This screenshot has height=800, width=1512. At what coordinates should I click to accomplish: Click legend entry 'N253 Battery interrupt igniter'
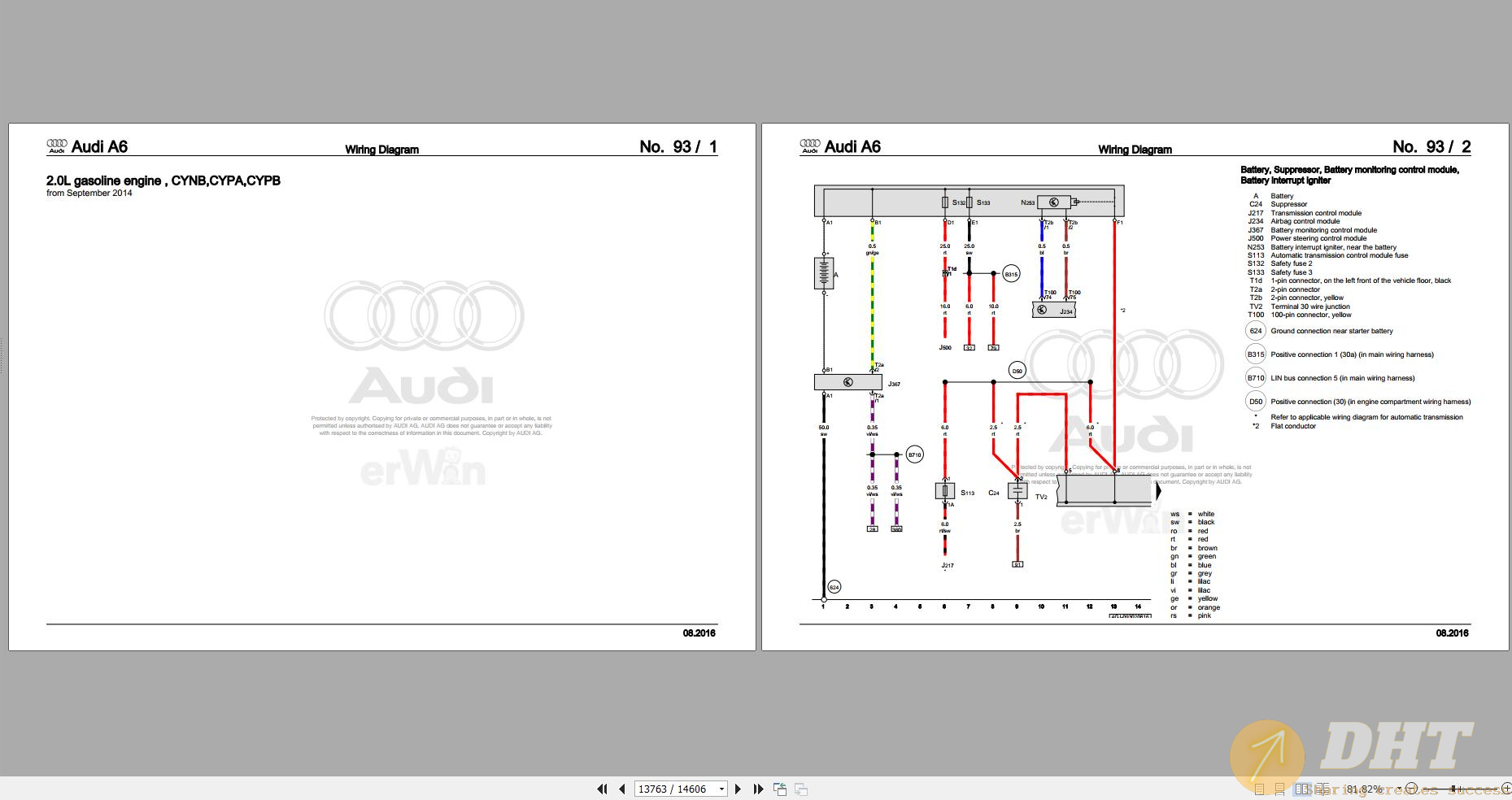pyautogui.click(x=1322, y=247)
